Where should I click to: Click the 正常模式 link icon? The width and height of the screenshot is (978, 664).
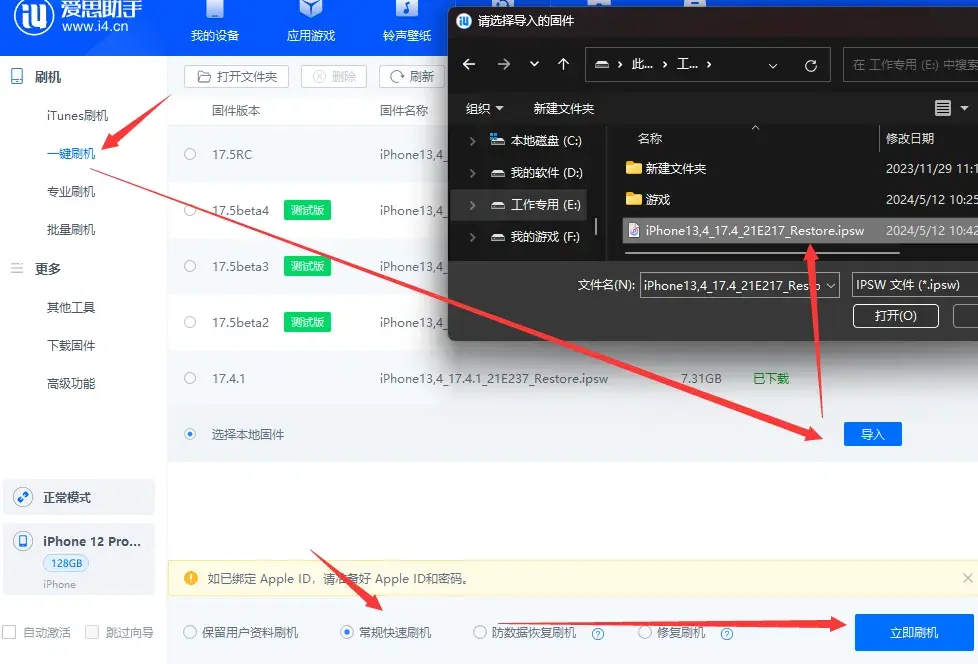coord(23,497)
